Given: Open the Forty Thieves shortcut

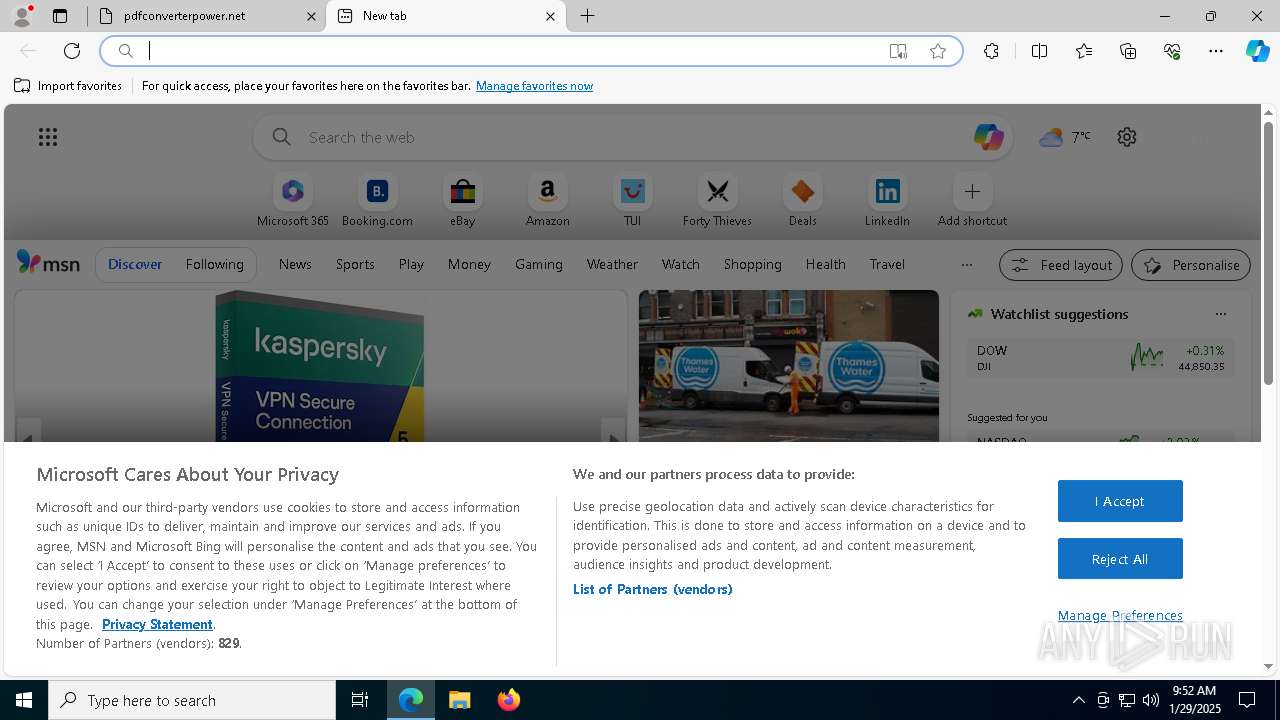Looking at the screenshot, I should click(x=717, y=201).
